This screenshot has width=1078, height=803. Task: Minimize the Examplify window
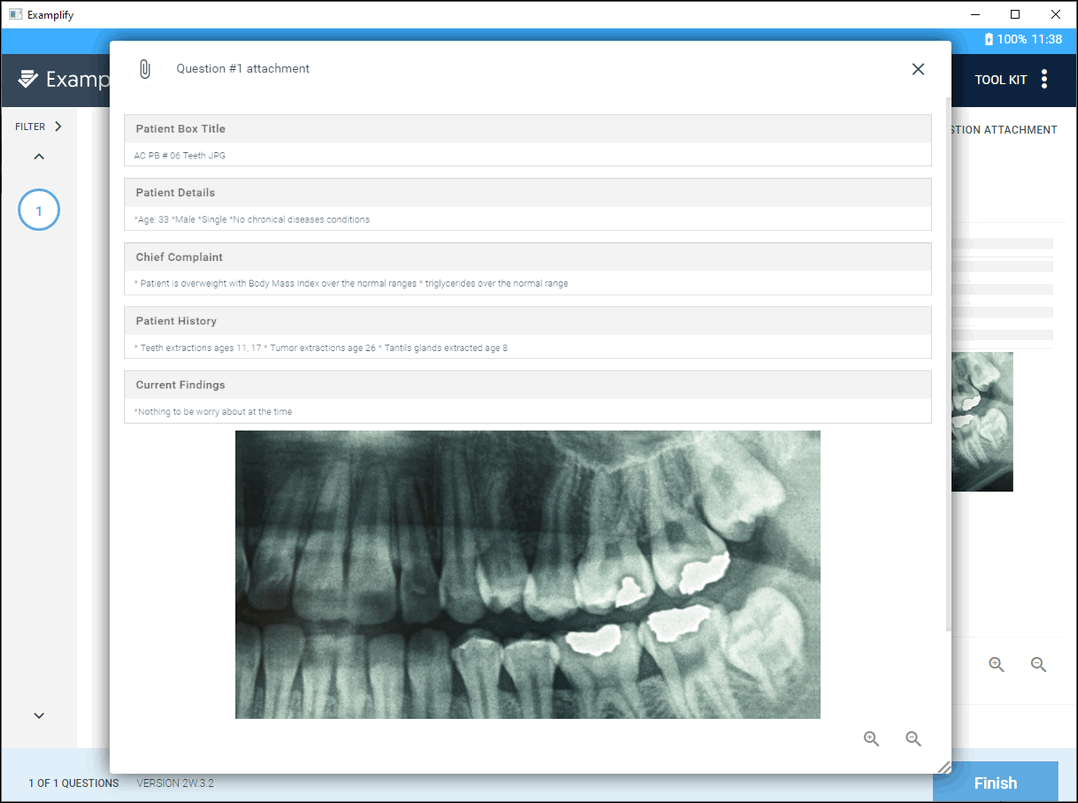pyautogui.click(x=975, y=14)
